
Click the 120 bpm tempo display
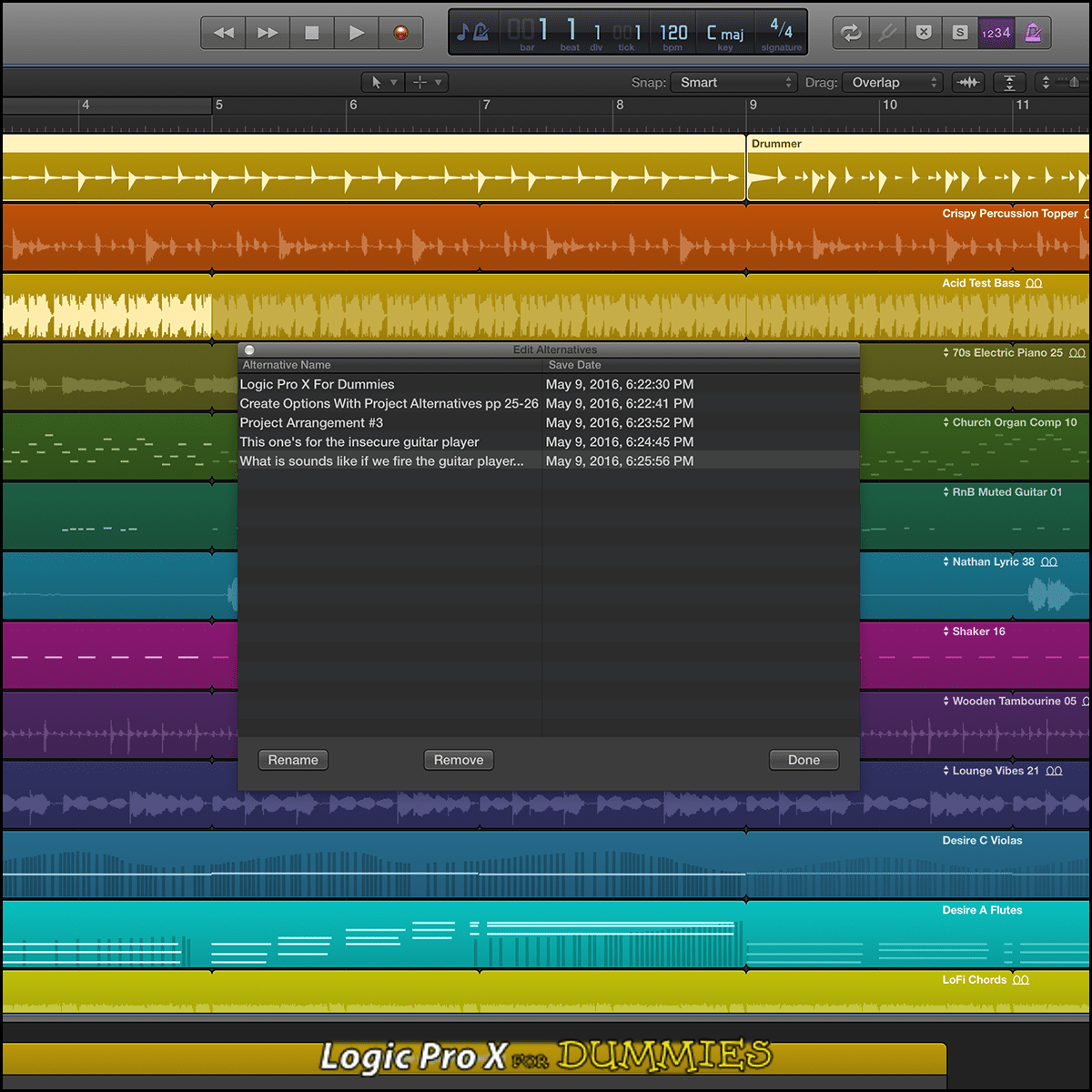(673, 34)
